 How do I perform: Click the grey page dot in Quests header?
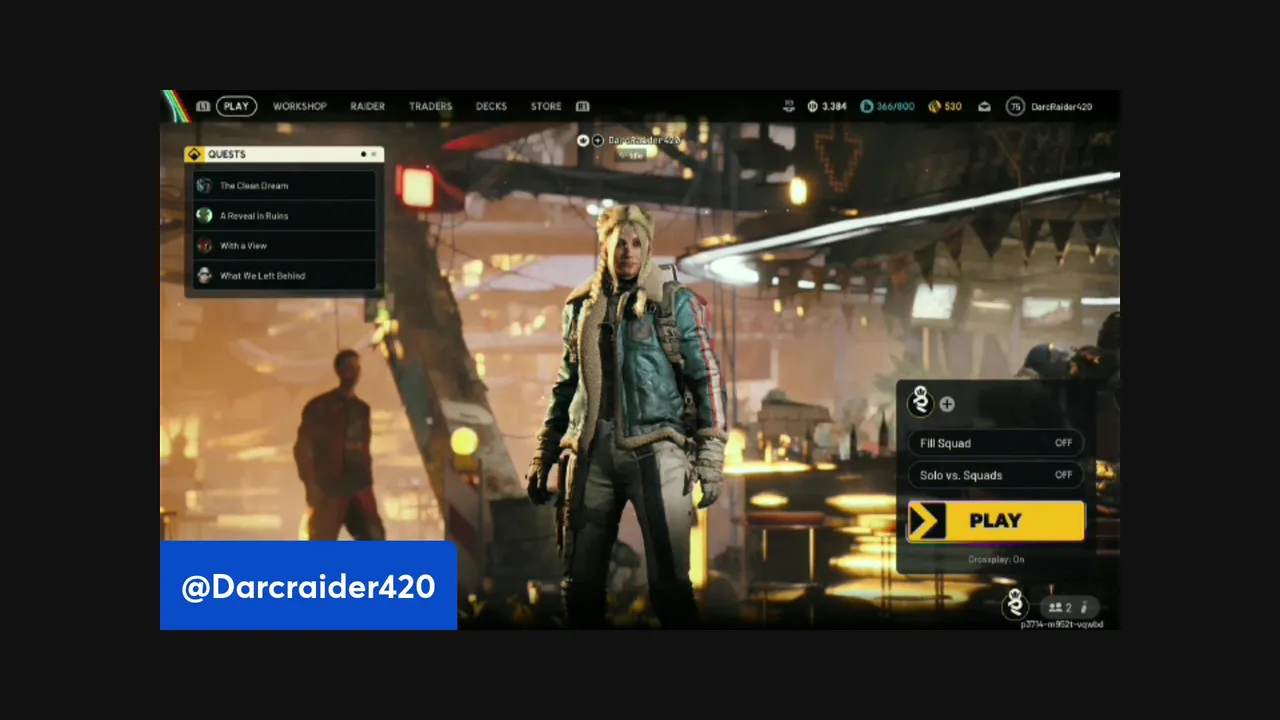(x=374, y=154)
